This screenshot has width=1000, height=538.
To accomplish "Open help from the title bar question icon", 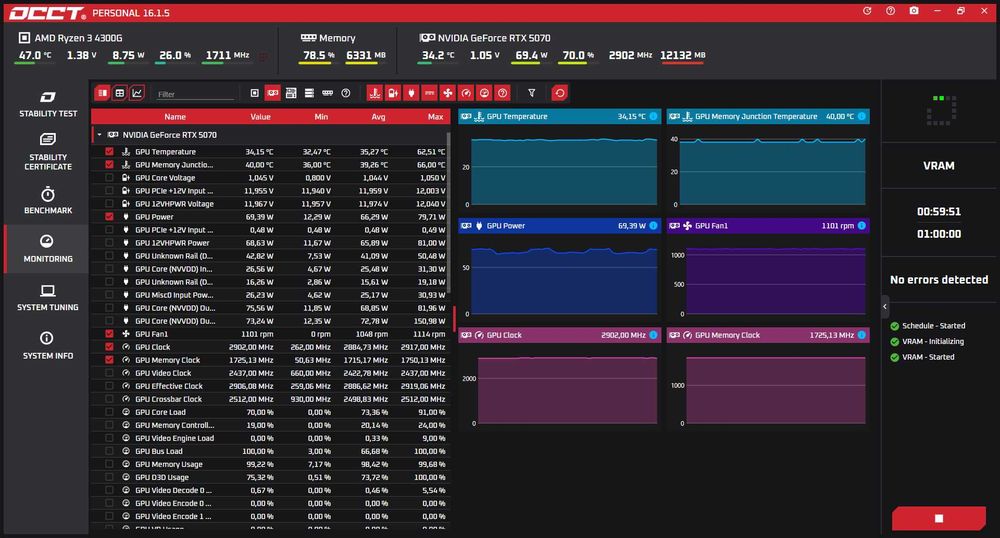I will [890, 11].
